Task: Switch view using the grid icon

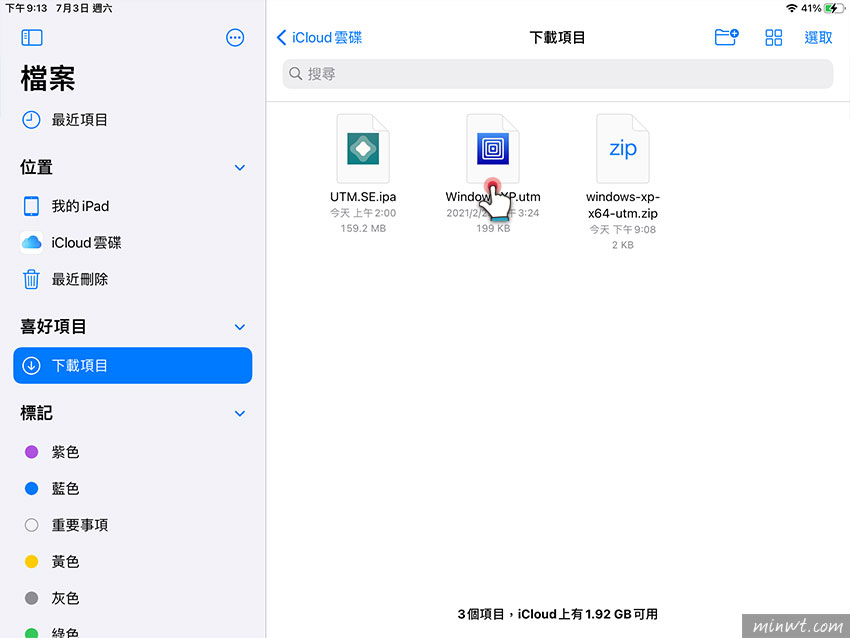Action: point(773,37)
